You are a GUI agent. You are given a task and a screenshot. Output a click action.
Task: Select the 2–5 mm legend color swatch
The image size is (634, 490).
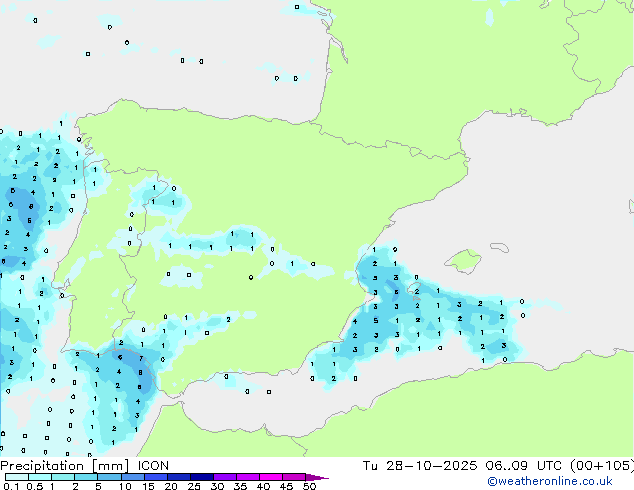86,477
